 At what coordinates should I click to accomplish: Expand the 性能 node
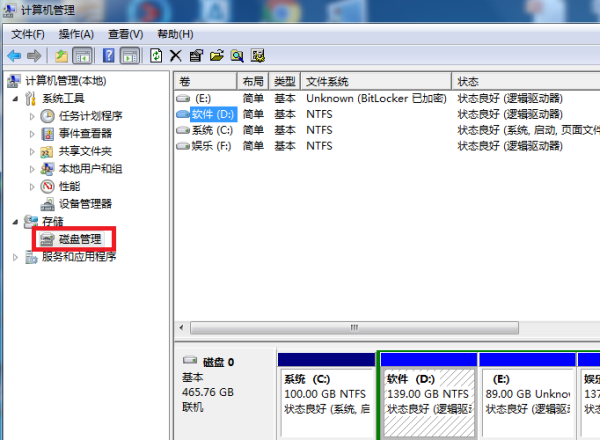coord(32,186)
